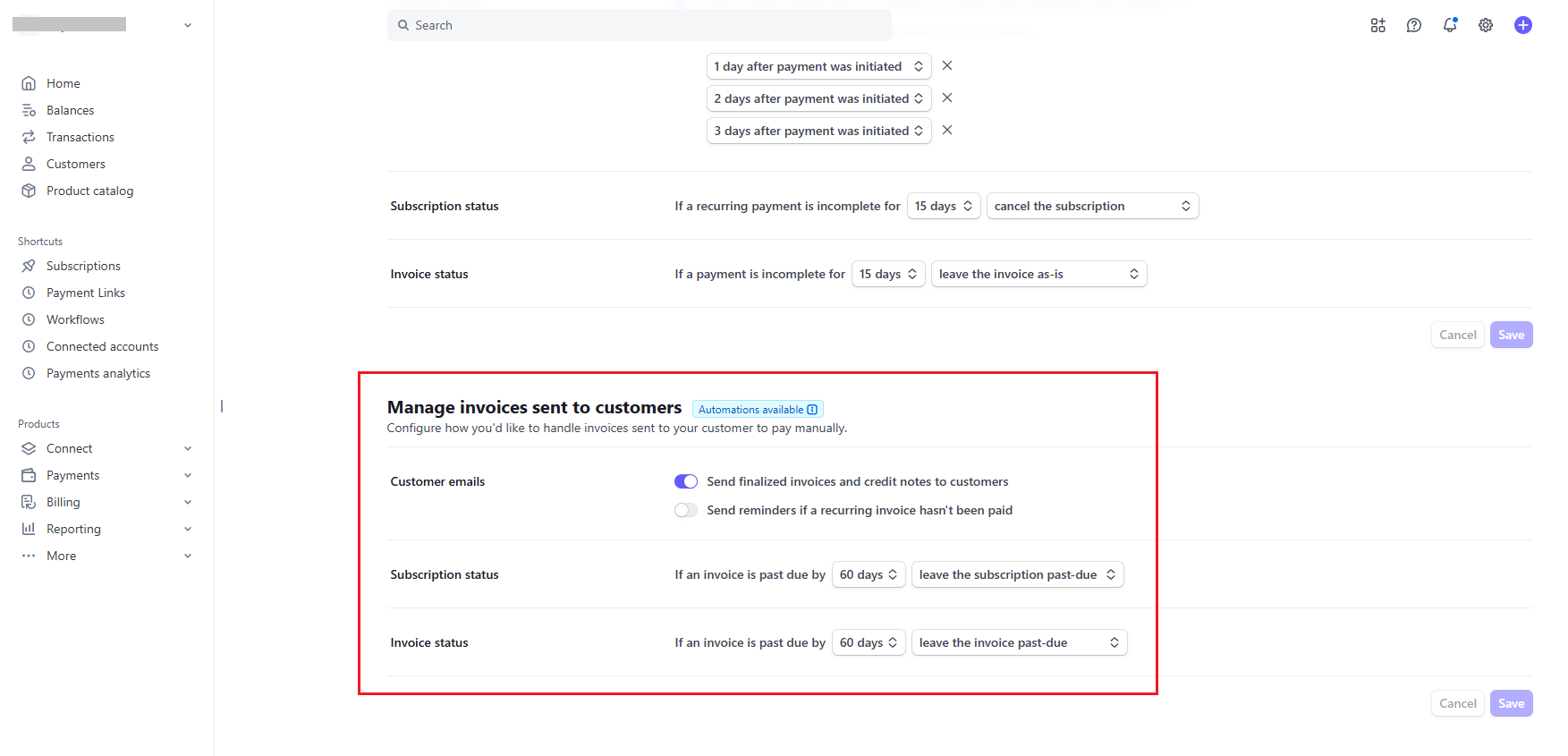Remove the 3 days after payment retry
This screenshot has height=756, width=1568.
(x=947, y=130)
